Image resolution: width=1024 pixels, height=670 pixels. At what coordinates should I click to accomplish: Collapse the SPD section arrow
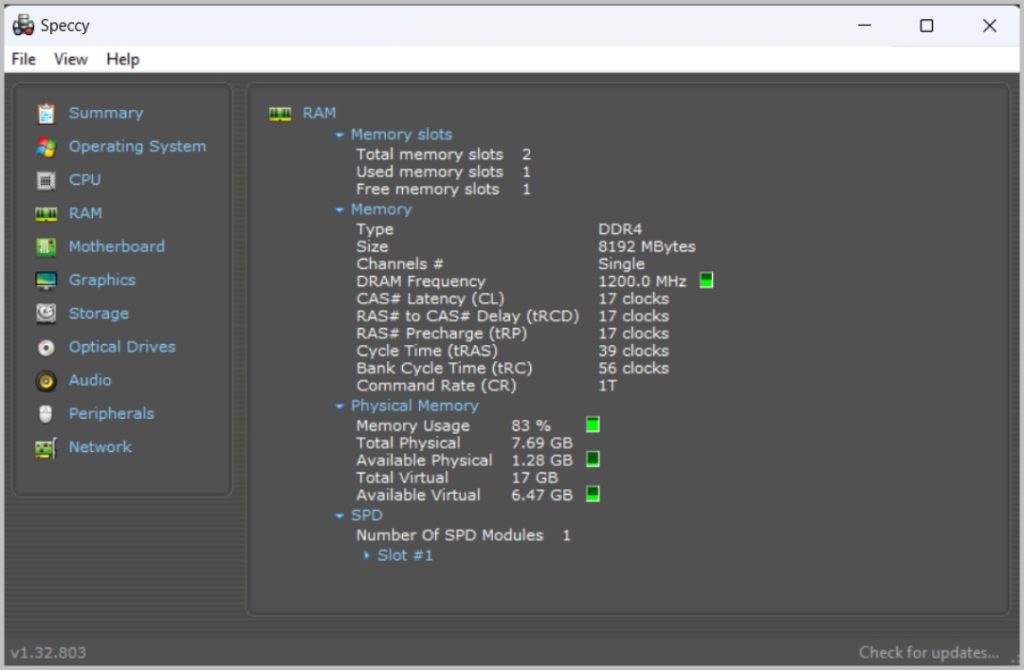coord(340,516)
